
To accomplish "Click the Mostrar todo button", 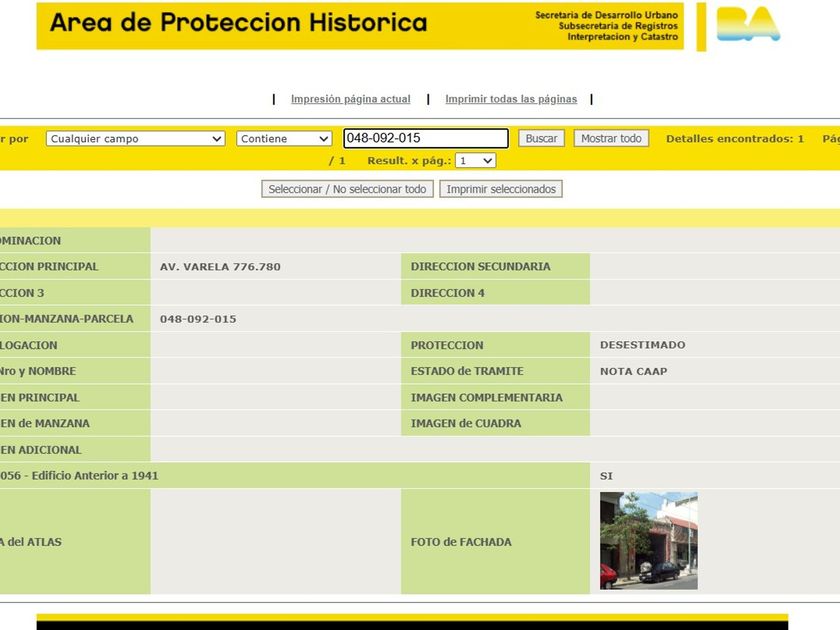I will (x=611, y=138).
